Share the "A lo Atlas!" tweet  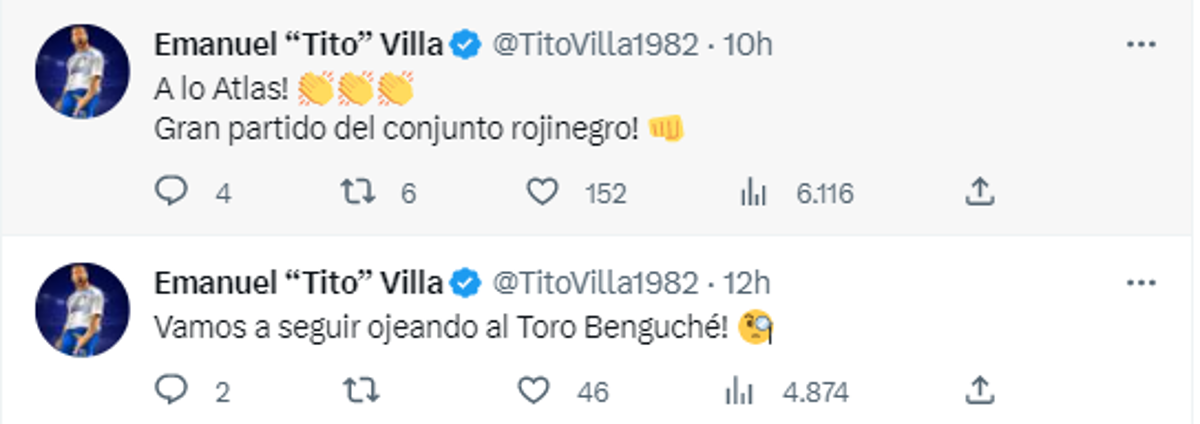point(980,191)
